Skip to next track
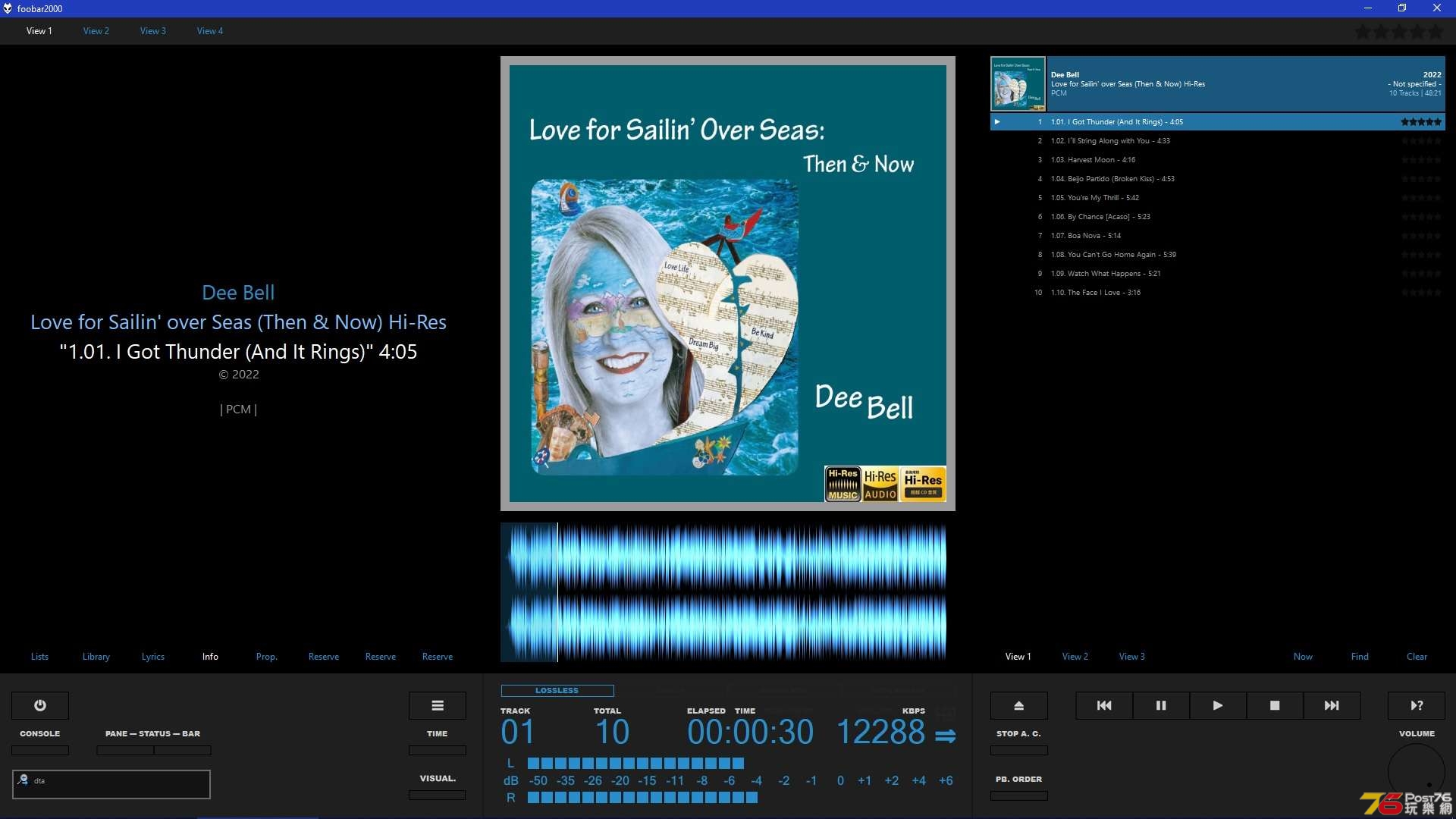This screenshot has width=1456, height=819. click(1332, 705)
